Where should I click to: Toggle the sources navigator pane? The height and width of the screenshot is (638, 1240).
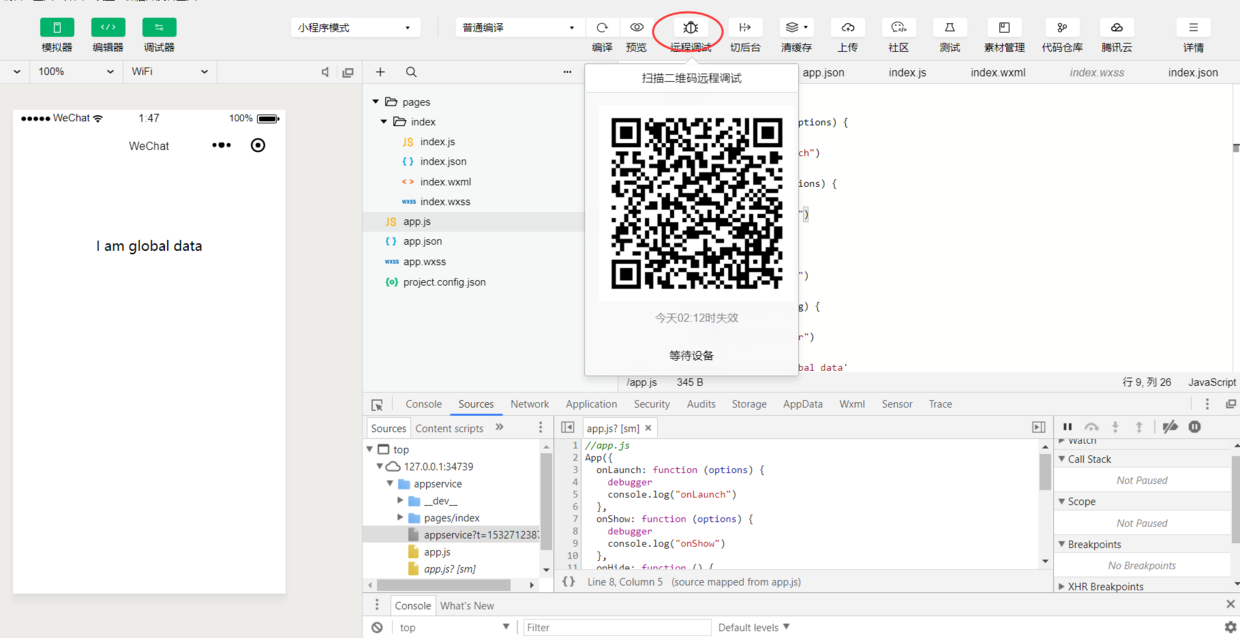tap(567, 427)
